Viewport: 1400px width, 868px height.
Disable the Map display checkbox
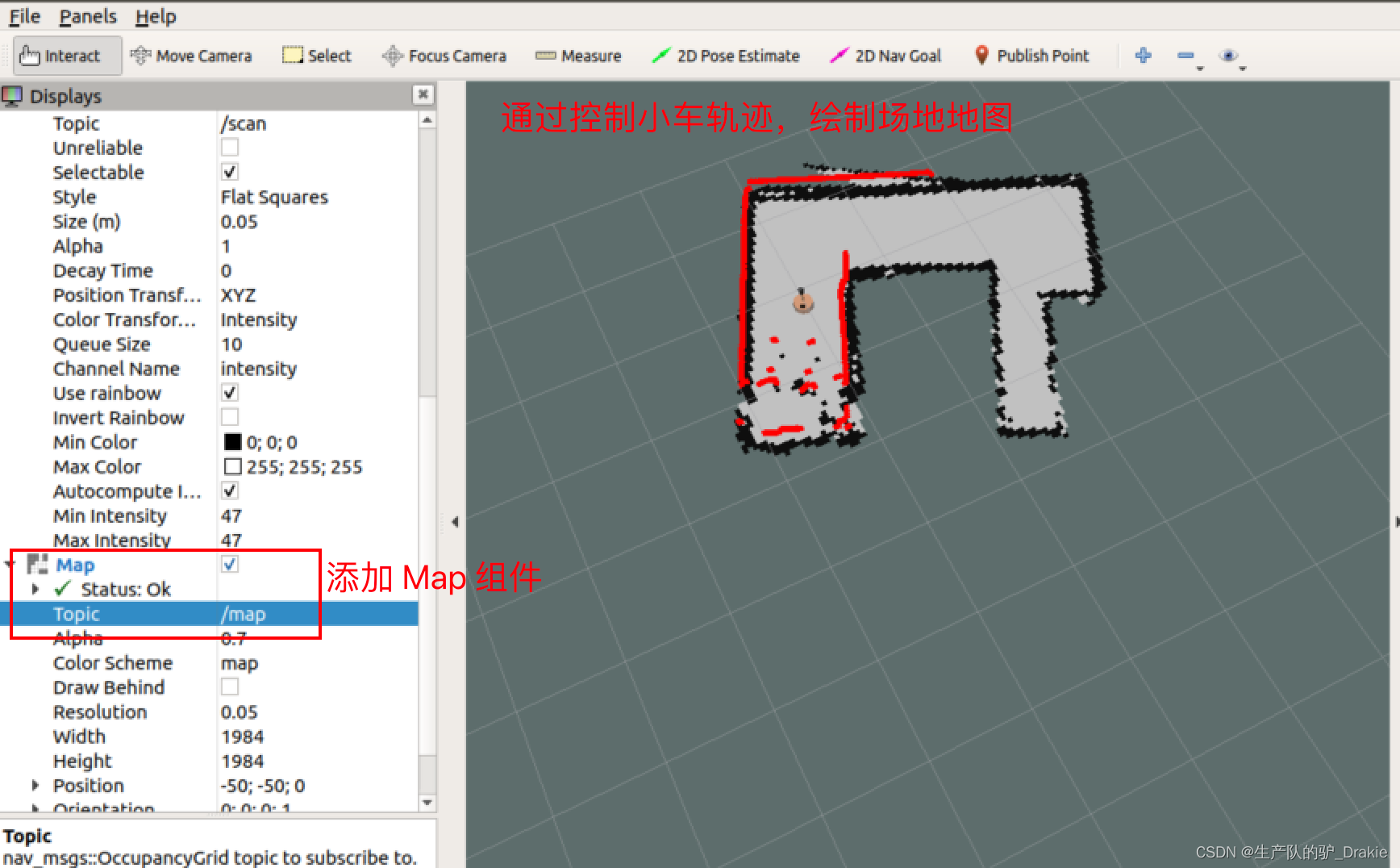(x=230, y=564)
